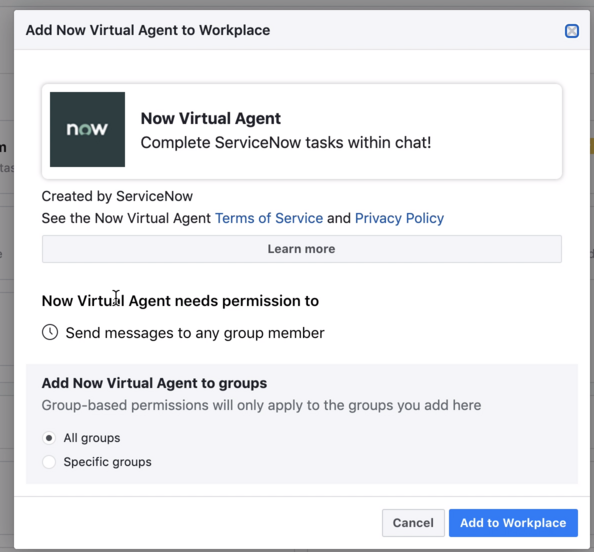Image resolution: width=594 pixels, height=552 pixels.
Task: Click the 'Now Virtual Agent' app title
Action: 211,119
